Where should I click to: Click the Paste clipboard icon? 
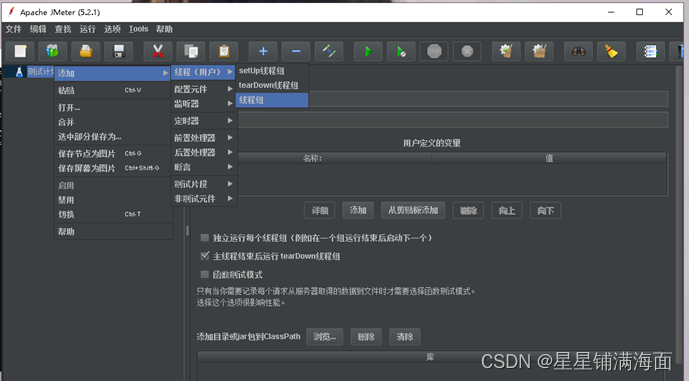point(224,51)
